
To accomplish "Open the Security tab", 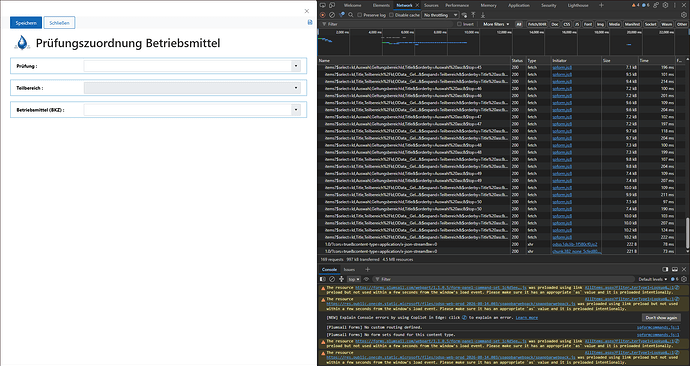I will (x=549, y=5).
